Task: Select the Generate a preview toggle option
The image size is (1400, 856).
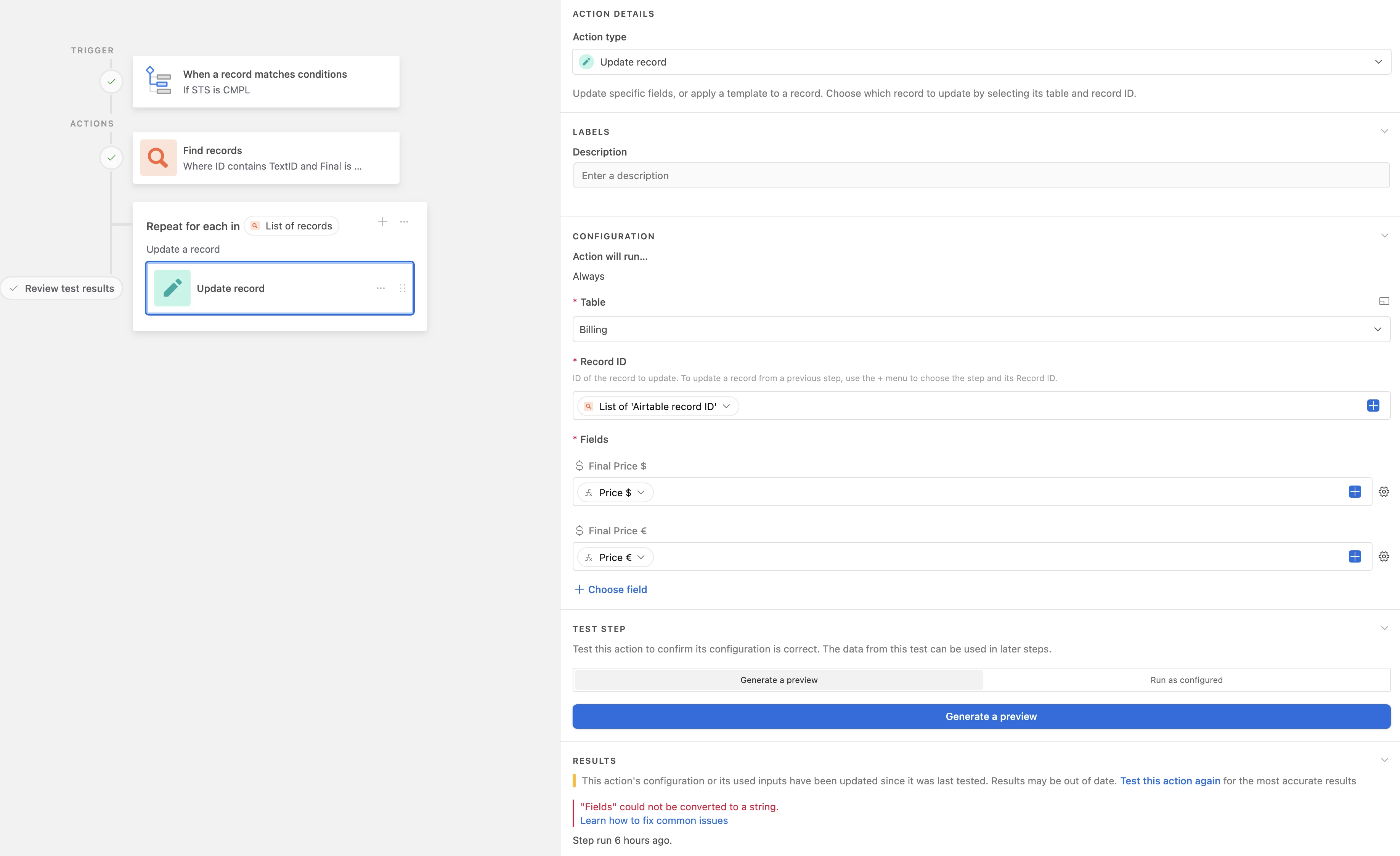Action: tap(779, 680)
